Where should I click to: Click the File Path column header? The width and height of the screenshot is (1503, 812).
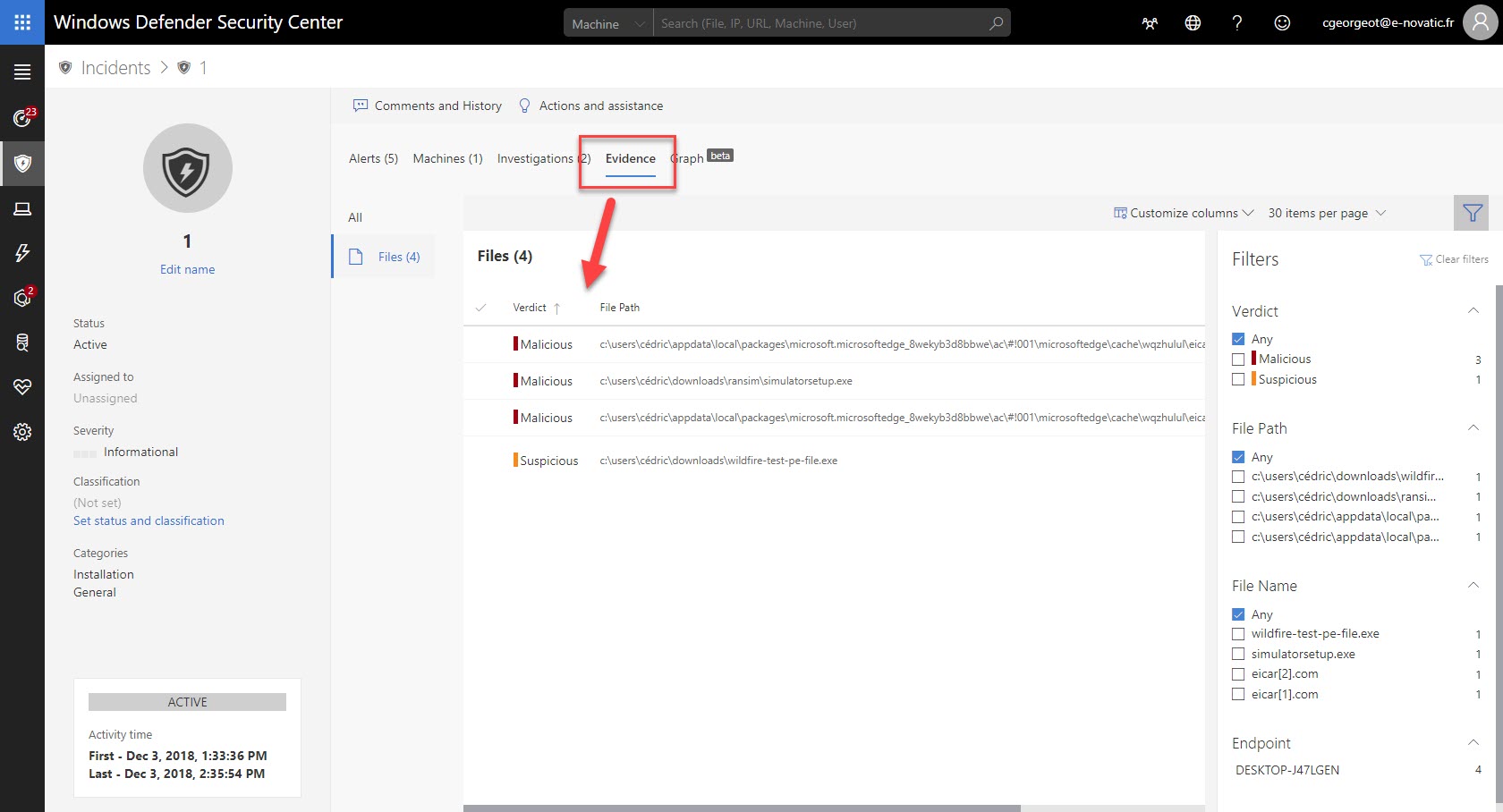[x=619, y=308]
